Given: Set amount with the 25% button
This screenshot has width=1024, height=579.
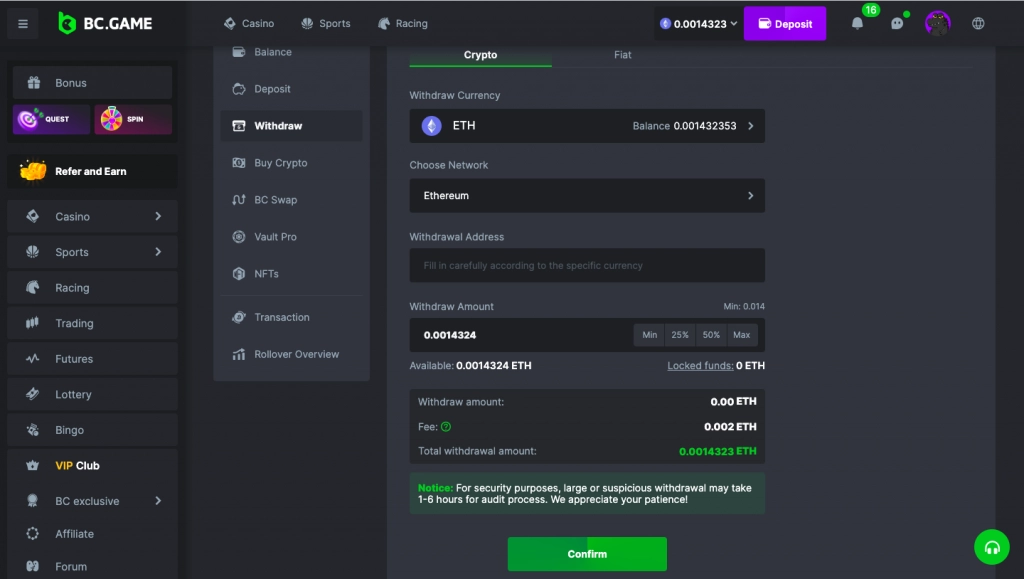Looking at the screenshot, I should 680,335.
